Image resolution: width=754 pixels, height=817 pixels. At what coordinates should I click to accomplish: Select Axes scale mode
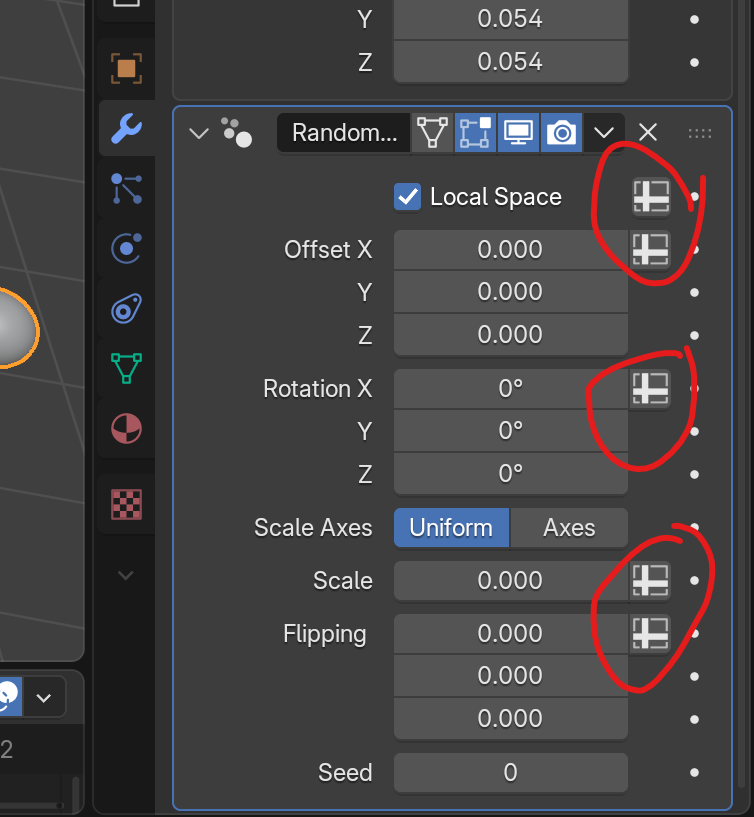[x=569, y=527]
